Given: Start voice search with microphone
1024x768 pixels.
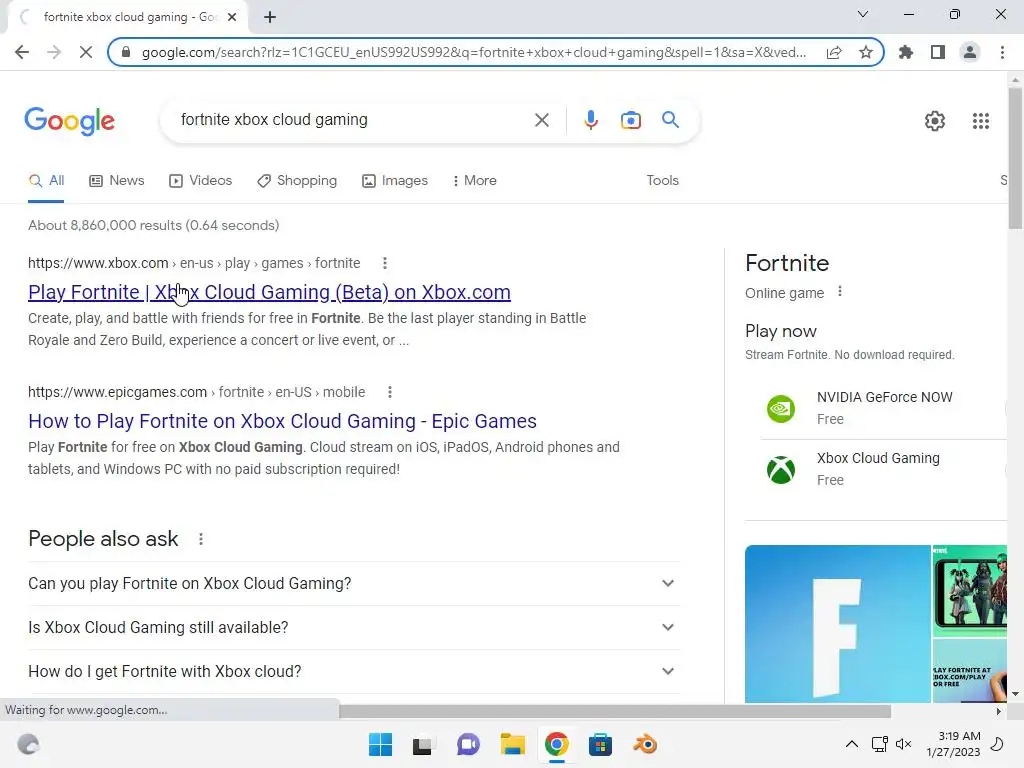Looking at the screenshot, I should [x=590, y=120].
